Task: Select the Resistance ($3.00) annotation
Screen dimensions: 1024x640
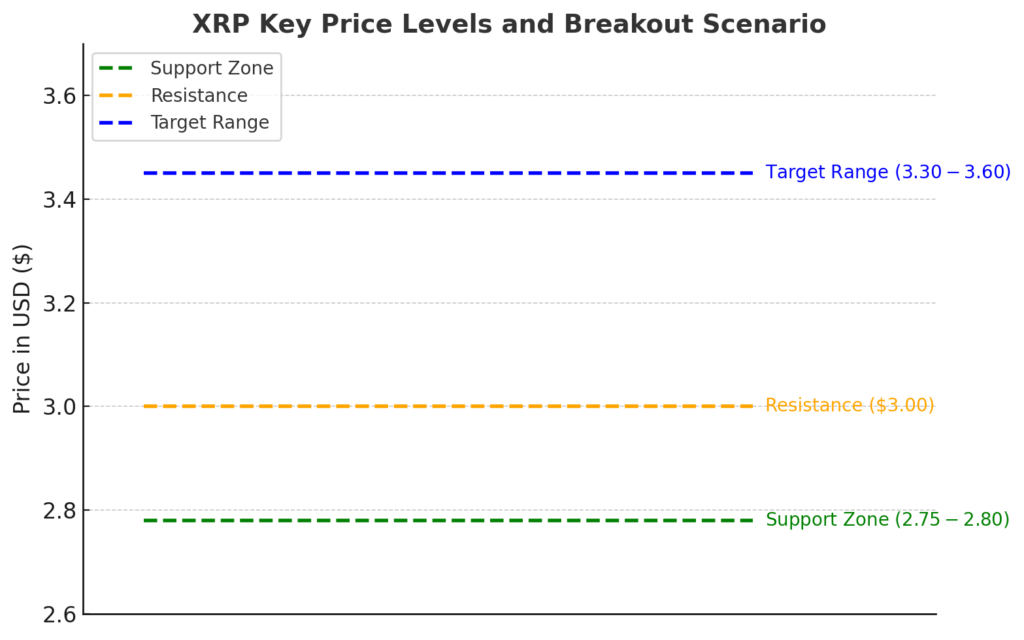Action: click(x=849, y=406)
